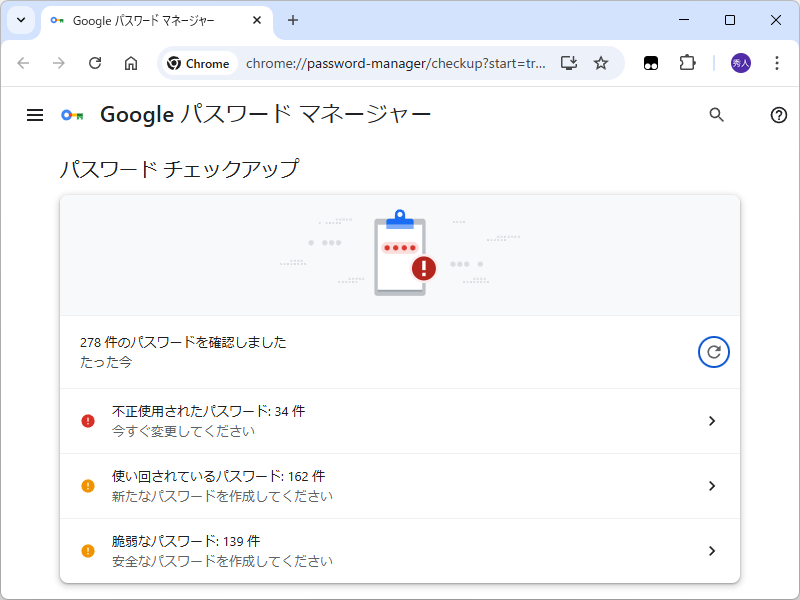Image resolution: width=800 pixels, height=600 pixels.
Task: Open the browser extensions puzzle icon
Action: (687, 62)
